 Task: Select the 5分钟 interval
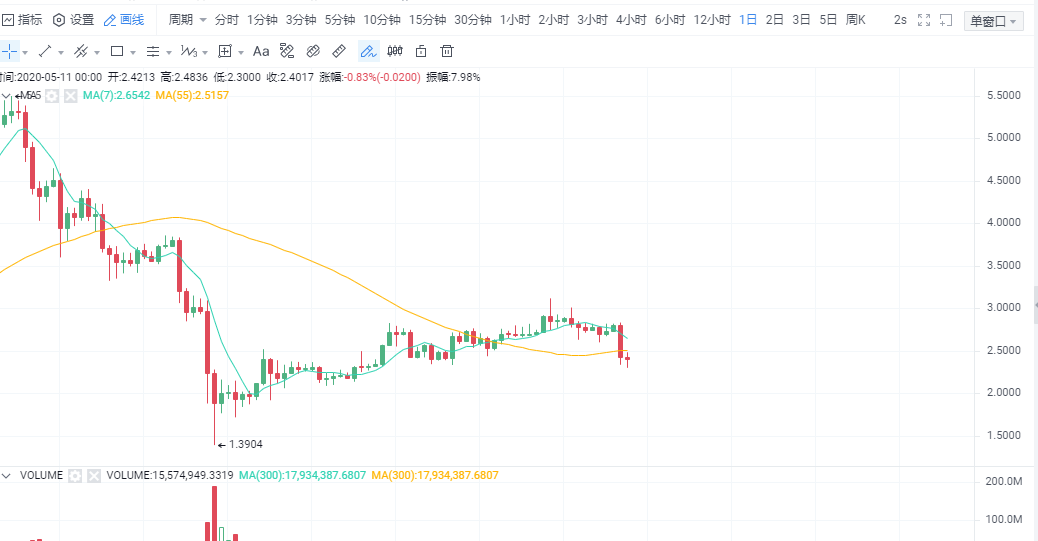pyautogui.click(x=340, y=20)
